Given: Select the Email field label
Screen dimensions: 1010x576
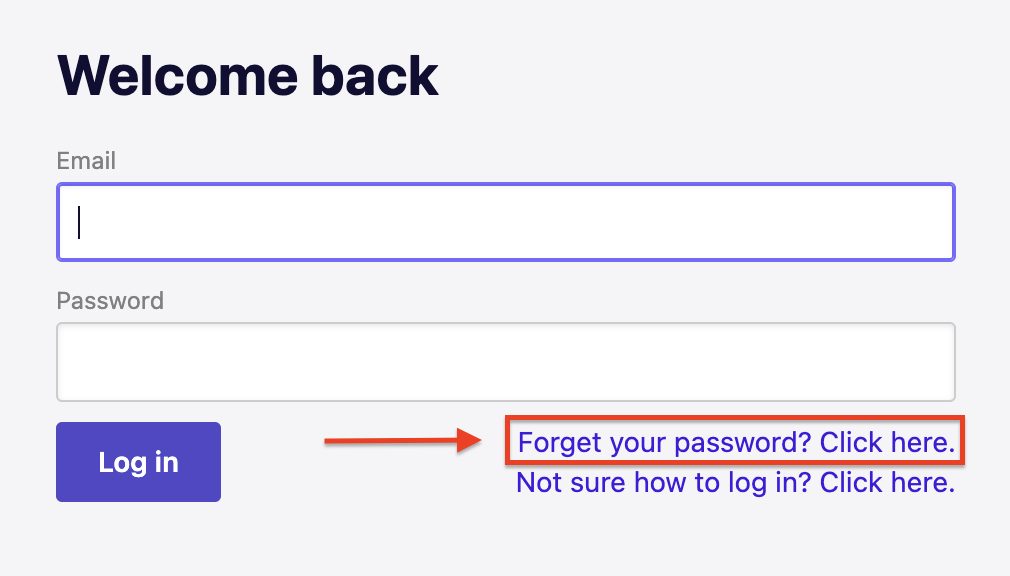Looking at the screenshot, I should pyautogui.click(x=86, y=160).
